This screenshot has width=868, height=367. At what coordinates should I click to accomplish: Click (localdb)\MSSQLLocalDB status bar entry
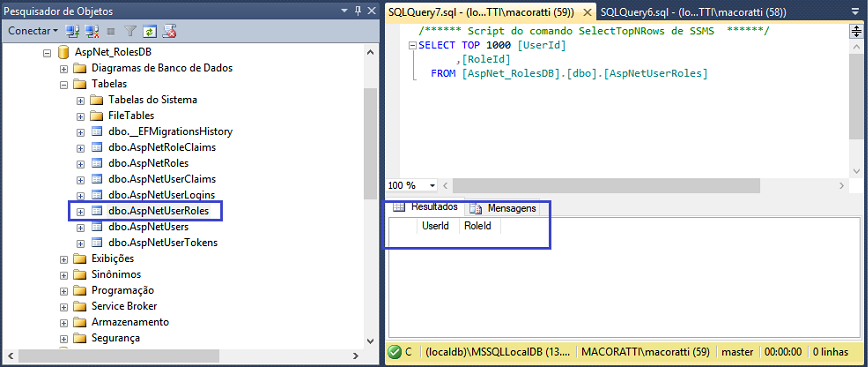click(x=497, y=352)
